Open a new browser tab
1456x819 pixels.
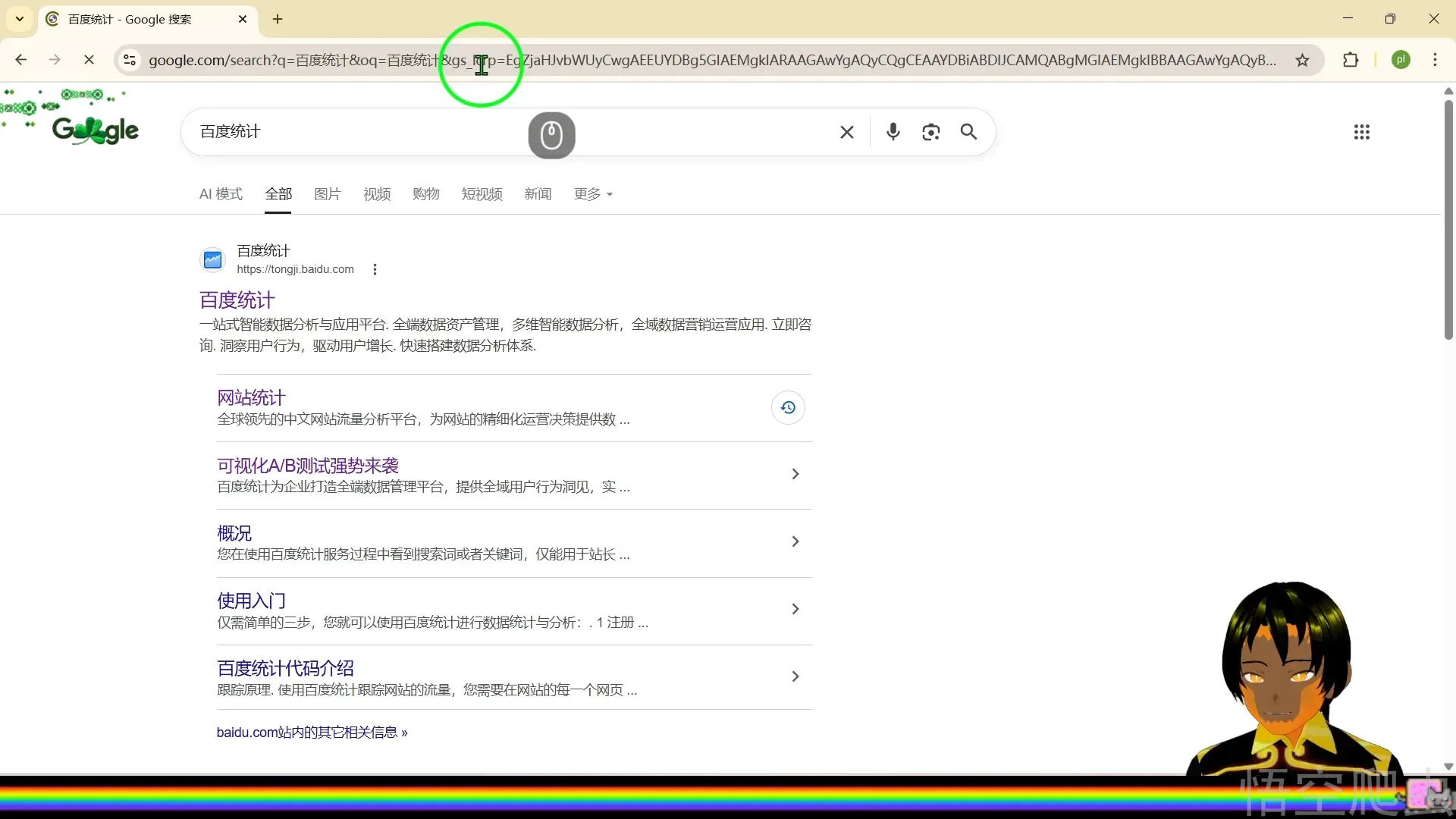point(278,19)
